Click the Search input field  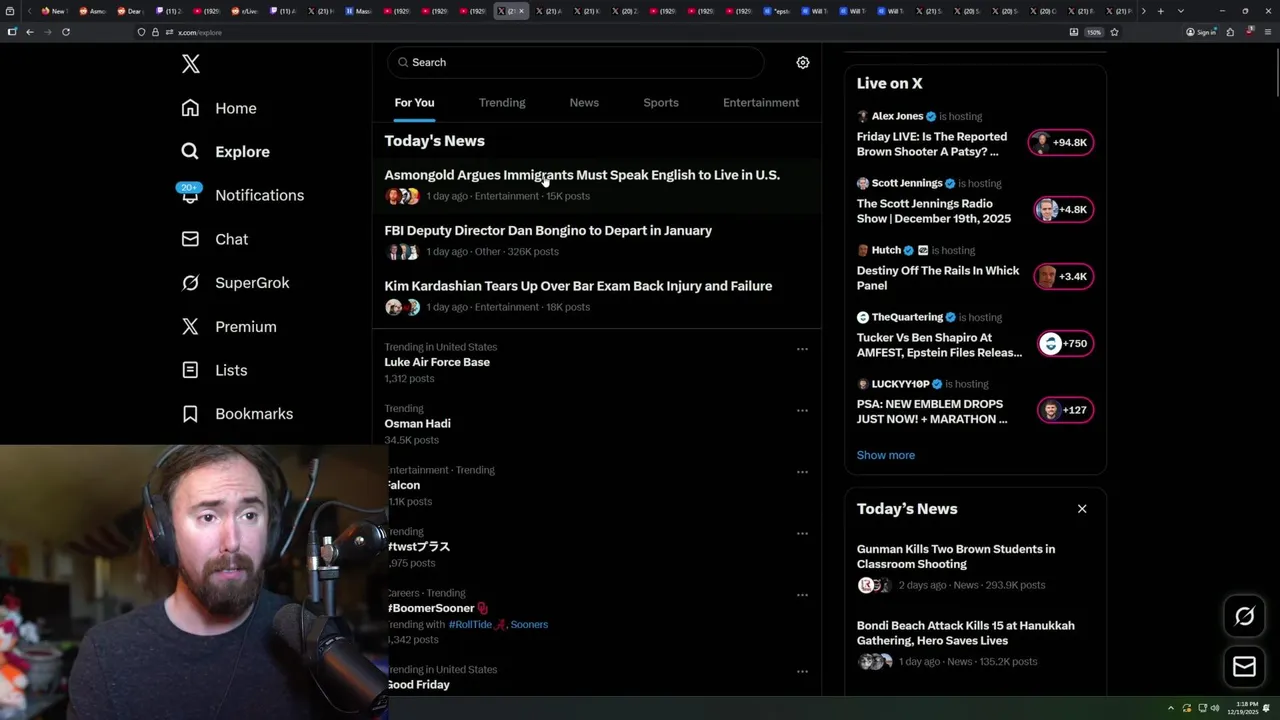pyautogui.click(x=575, y=62)
